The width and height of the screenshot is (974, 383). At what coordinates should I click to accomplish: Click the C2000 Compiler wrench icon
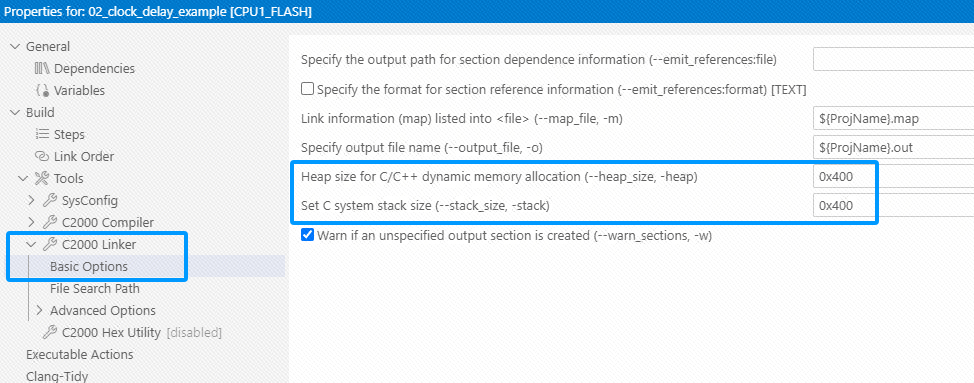50,222
